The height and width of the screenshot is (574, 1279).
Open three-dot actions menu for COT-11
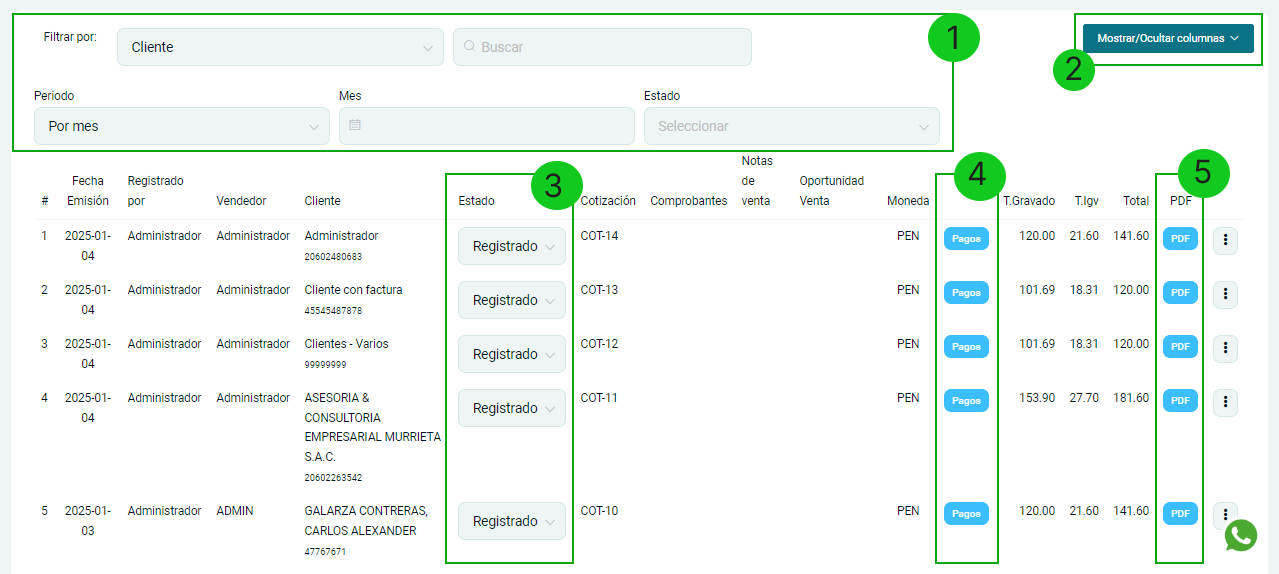coord(1225,402)
